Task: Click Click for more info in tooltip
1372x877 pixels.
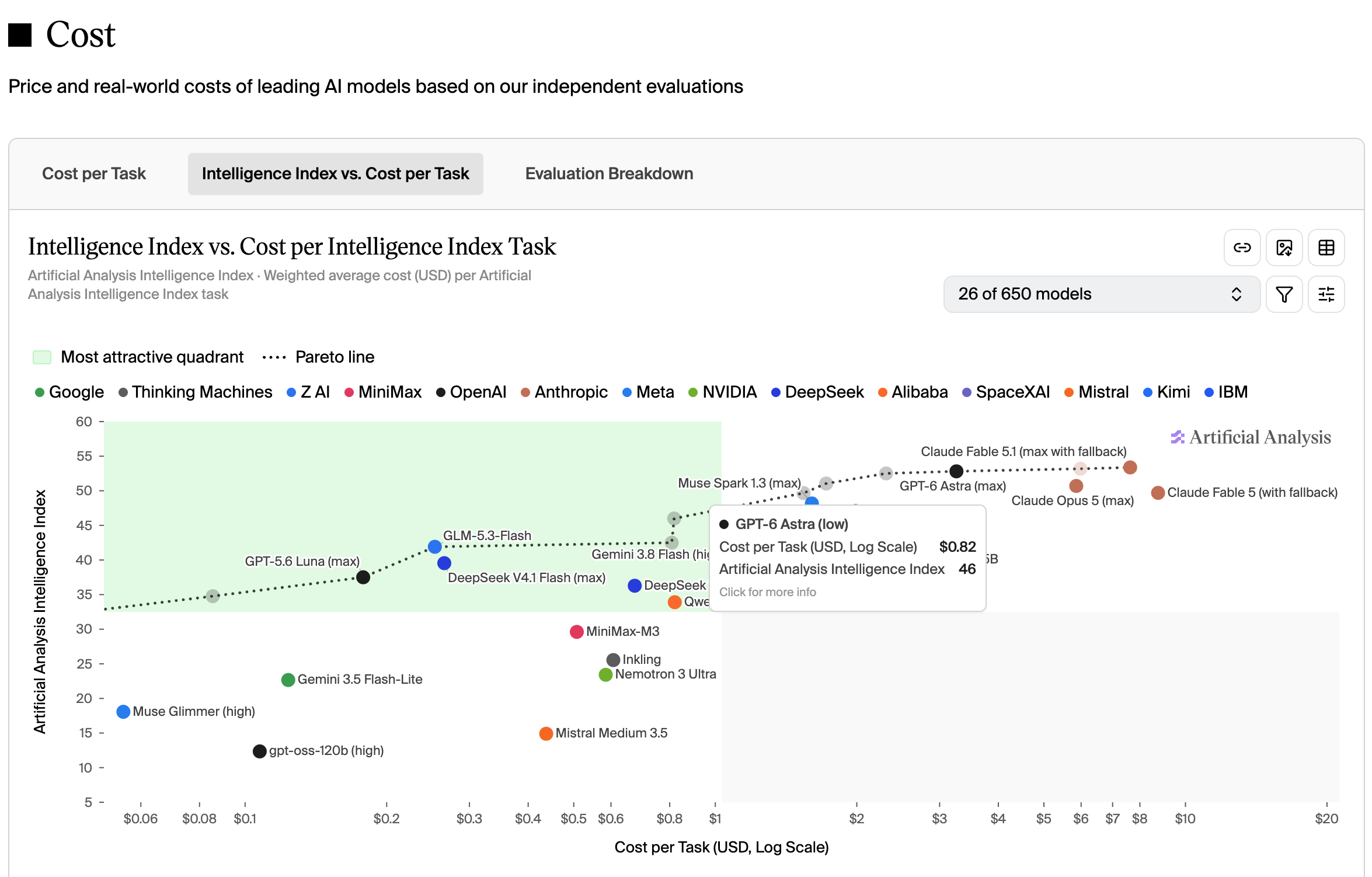Action: [767, 592]
